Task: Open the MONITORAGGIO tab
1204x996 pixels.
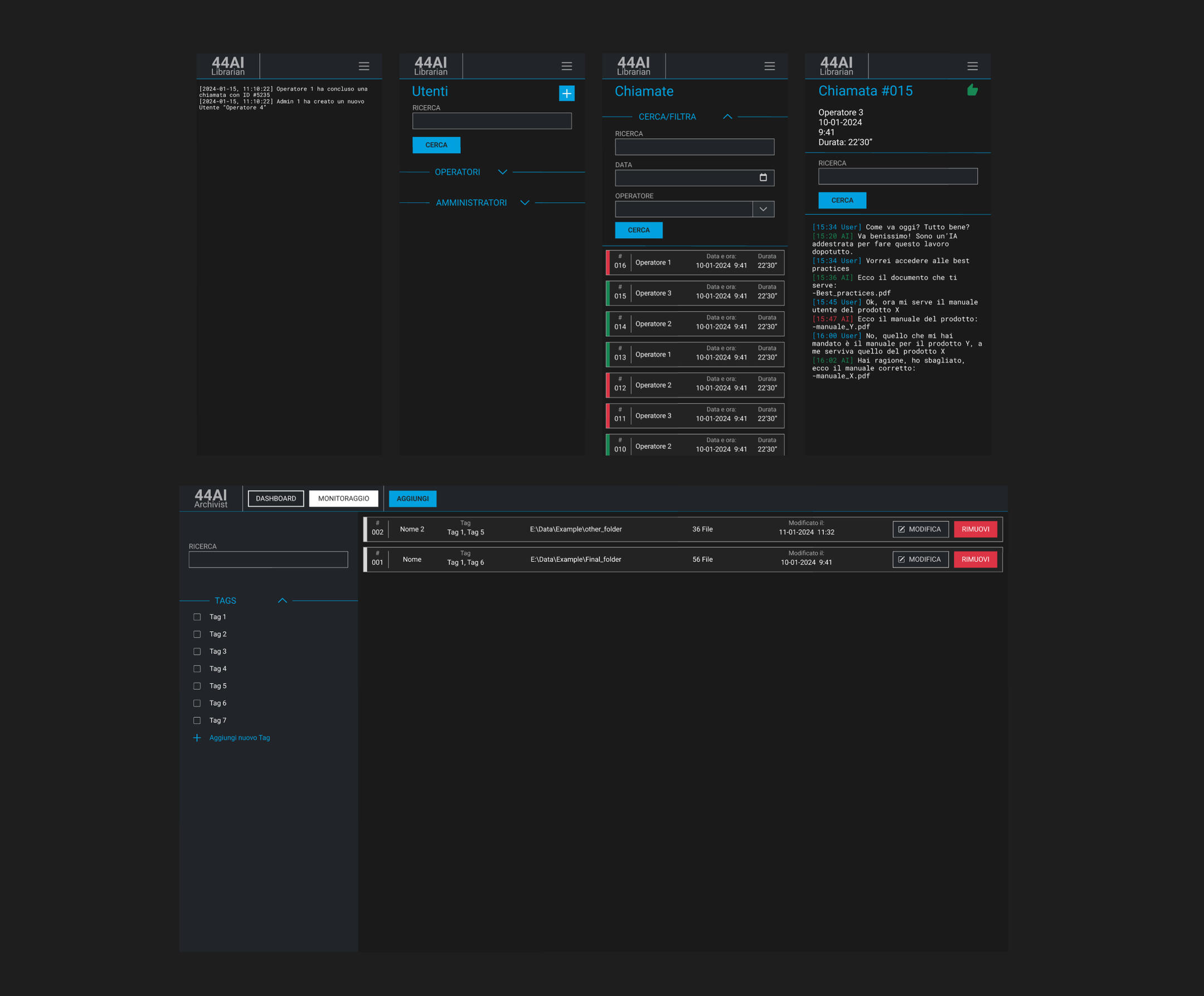Action: [343, 499]
